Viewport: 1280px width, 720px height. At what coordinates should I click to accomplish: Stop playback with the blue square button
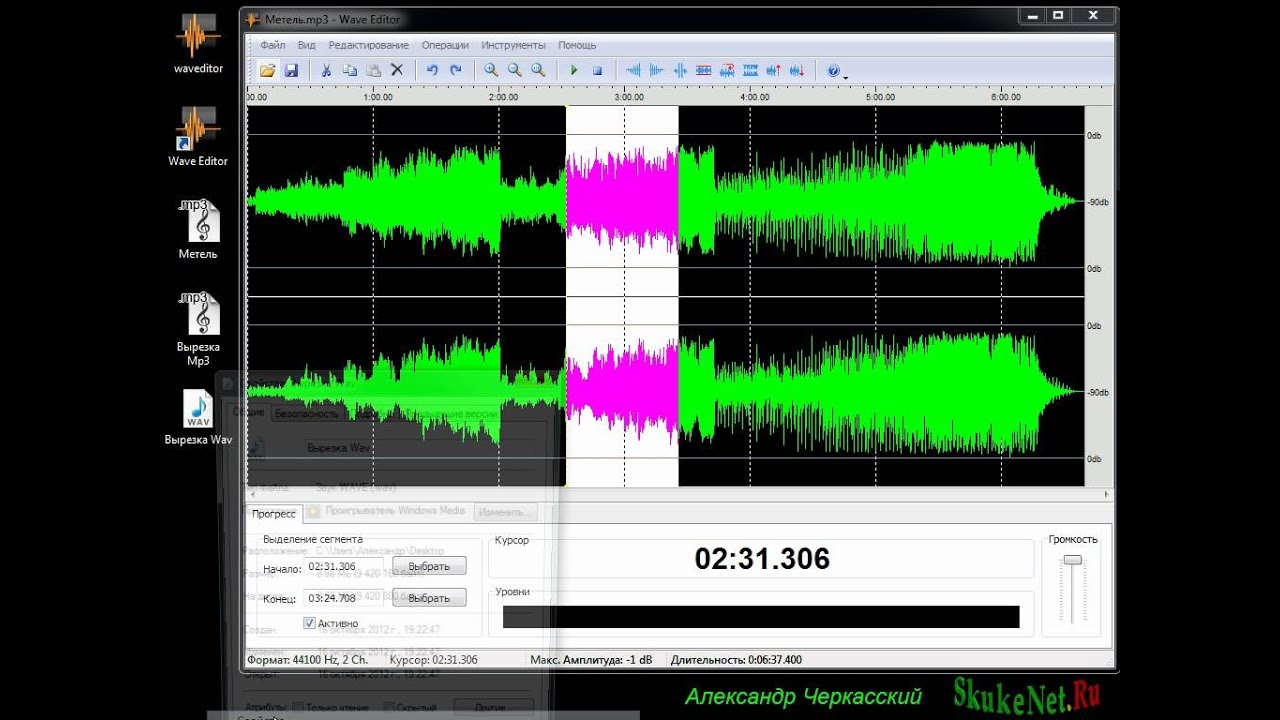click(597, 70)
